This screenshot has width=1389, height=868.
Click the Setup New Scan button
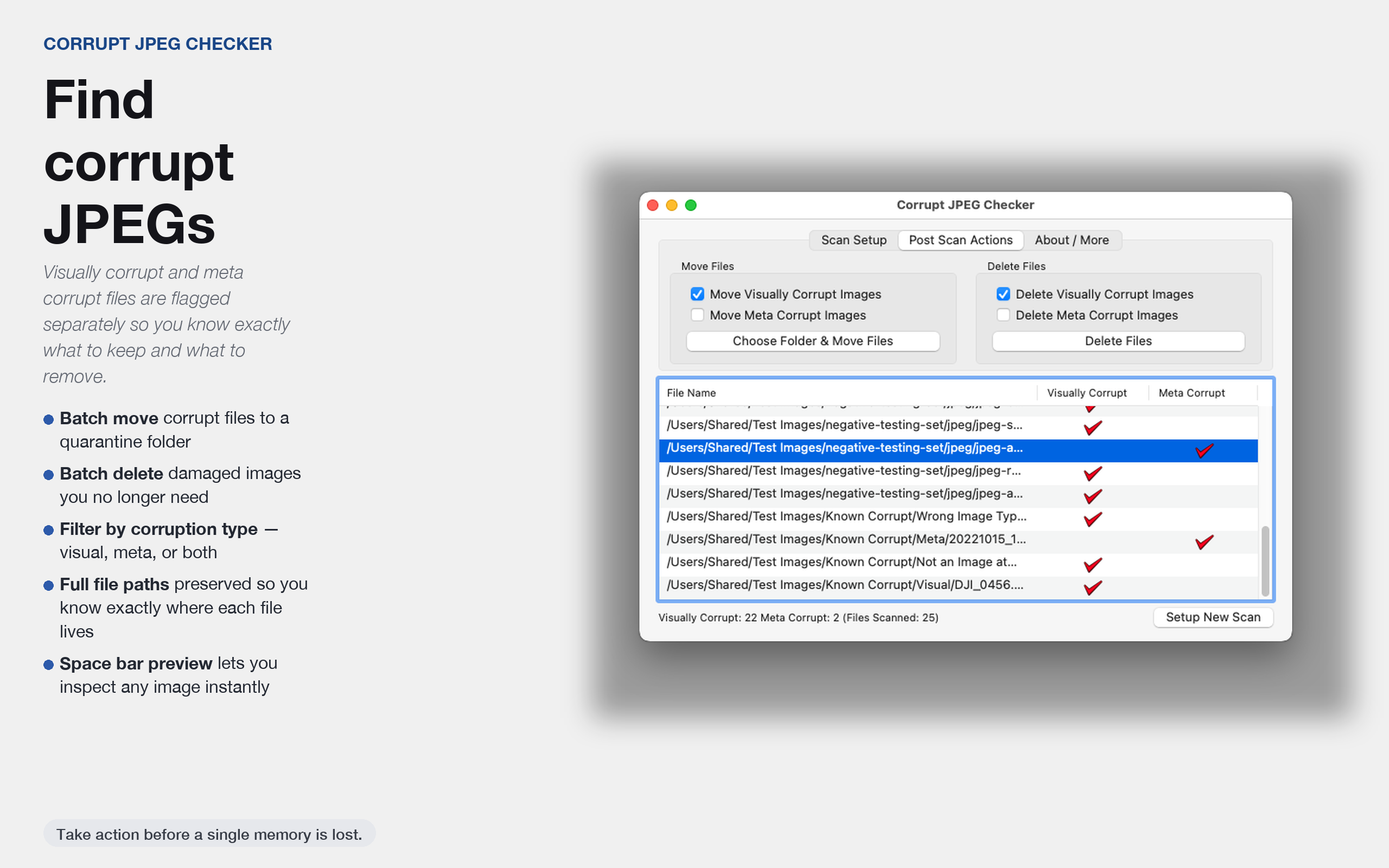[x=1212, y=617]
